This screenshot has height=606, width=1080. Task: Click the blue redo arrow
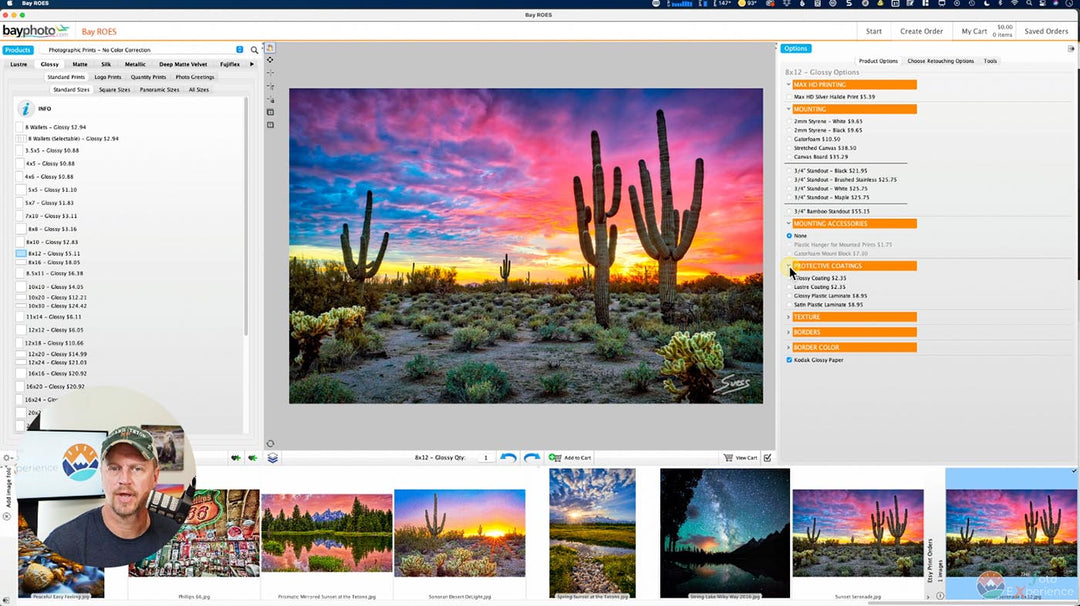[532, 458]
